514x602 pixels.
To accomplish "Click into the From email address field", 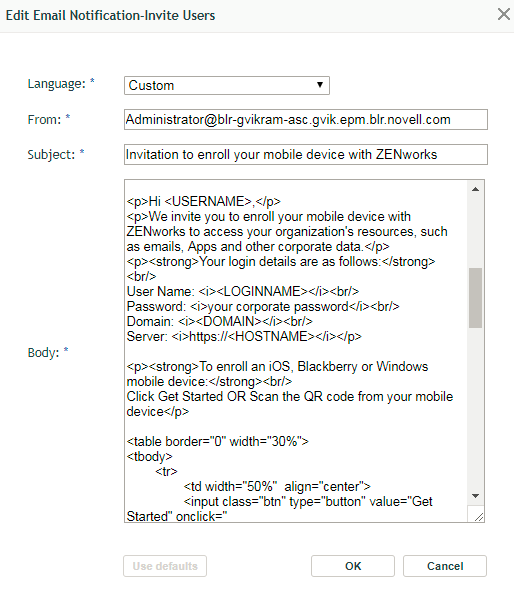I will click(x=306, y=120).
